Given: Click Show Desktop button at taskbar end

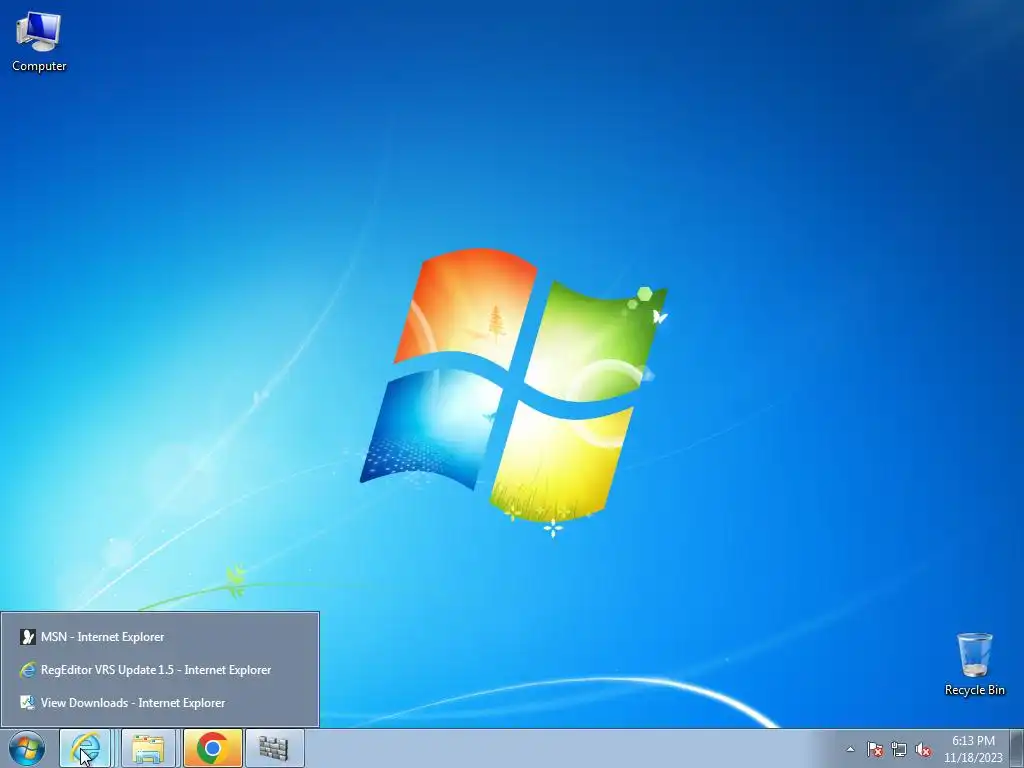Looking at the screenshot, I should click(x=1017, y=748).
